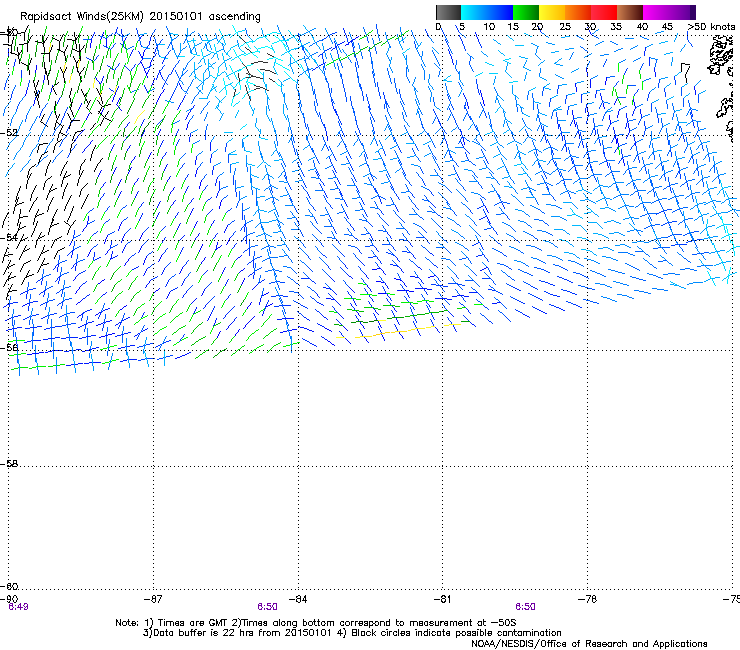Click the title 'Rapidsact Winds(25KM) 20150101 ascending'
Screen dimensions: 740x650
[x=140, y=16]
